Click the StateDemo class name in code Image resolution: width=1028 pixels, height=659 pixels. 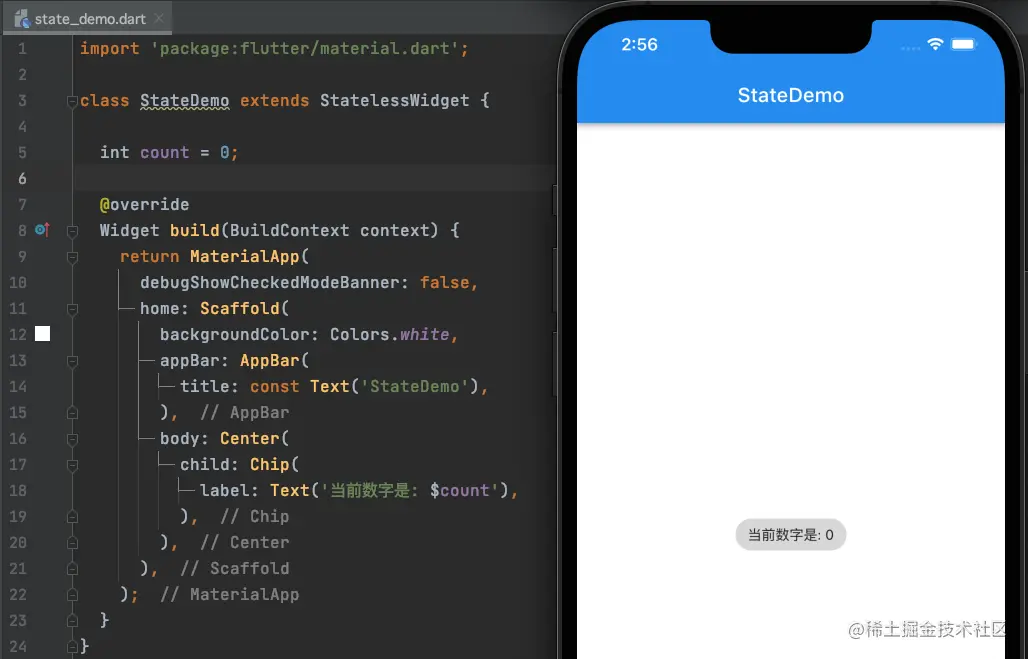tap(185, 101)
